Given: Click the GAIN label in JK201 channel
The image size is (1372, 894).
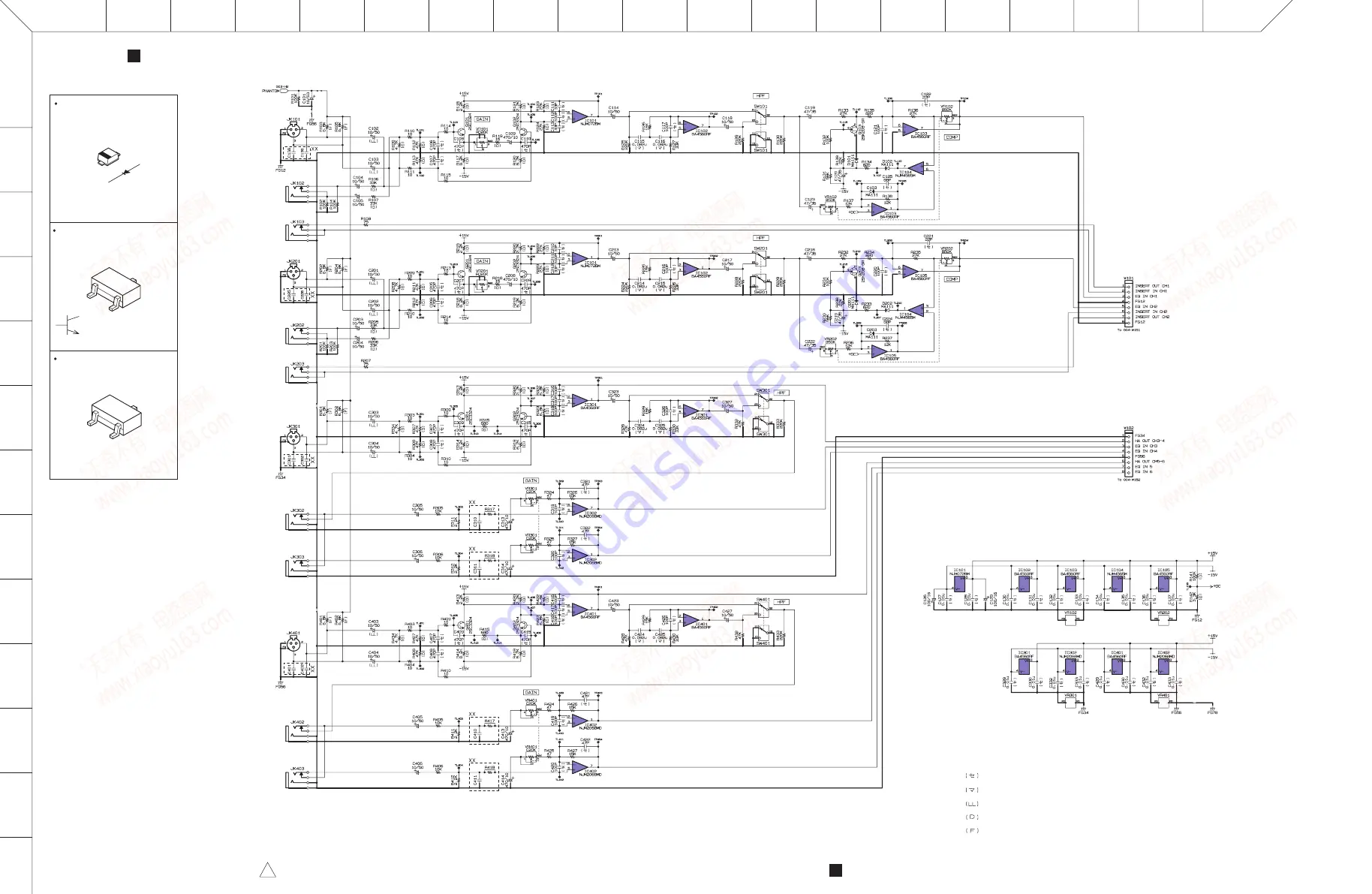Looking at the screenshot, I should pyautogui.click(x=483, y=261).
